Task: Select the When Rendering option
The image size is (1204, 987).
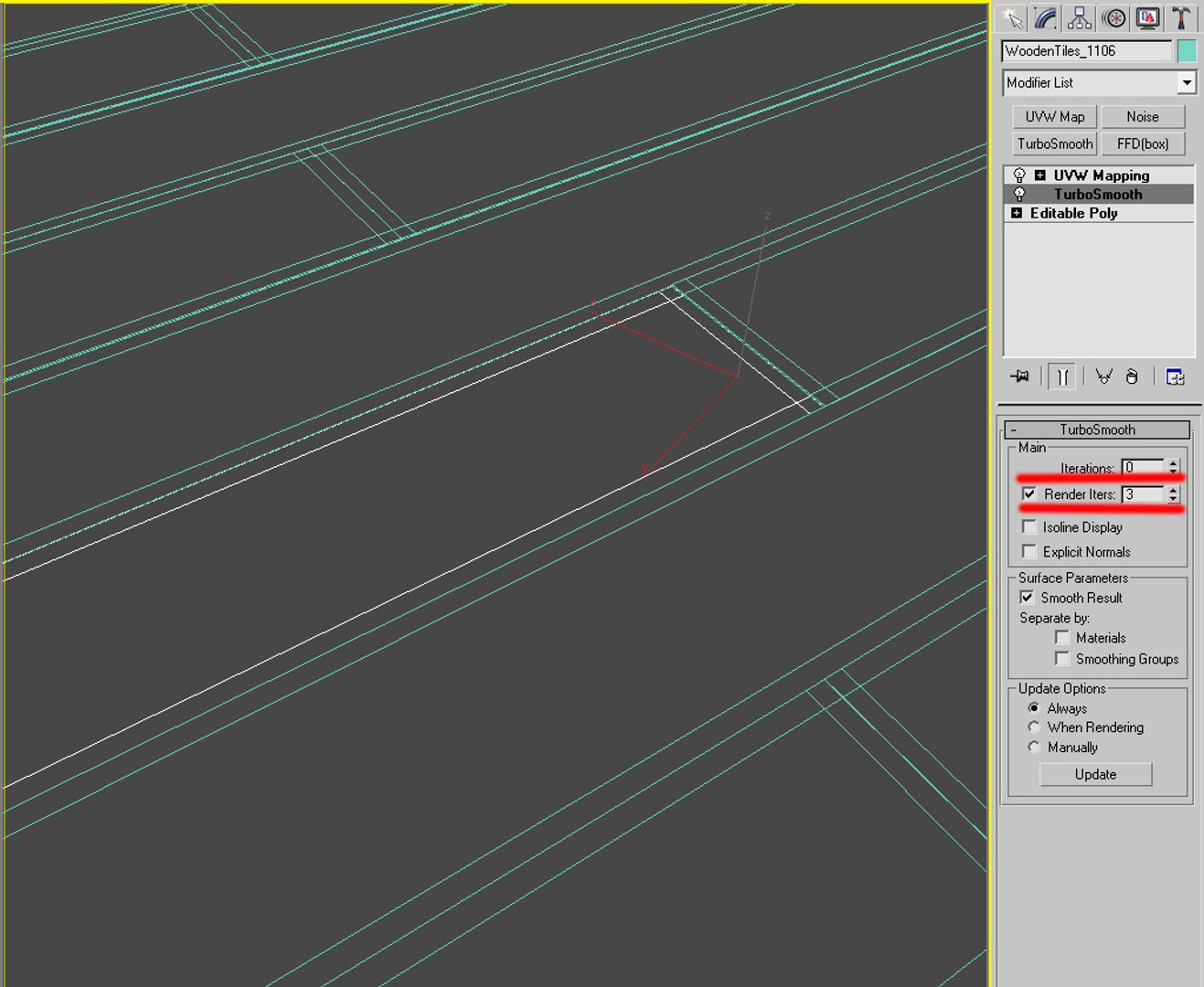Action: [1034, 727]
